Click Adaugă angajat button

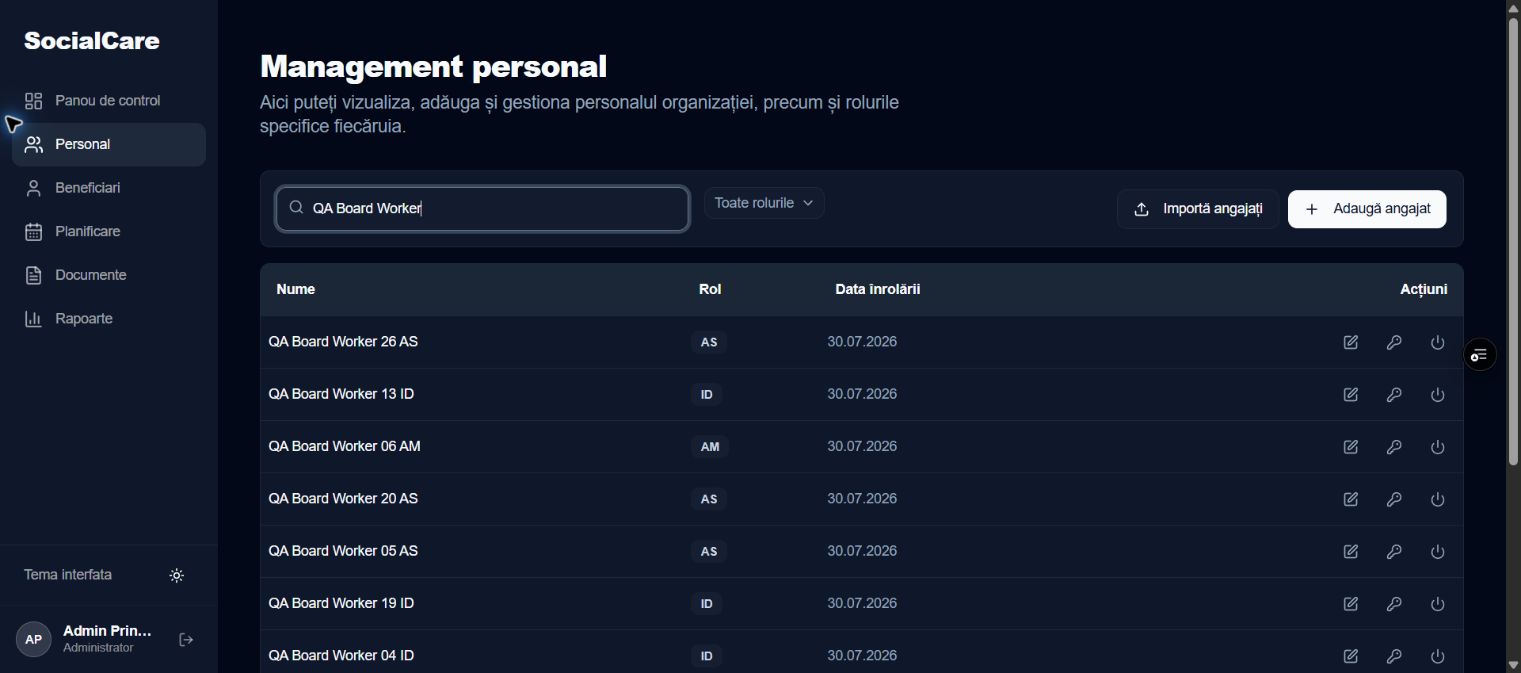point(1367,209)
